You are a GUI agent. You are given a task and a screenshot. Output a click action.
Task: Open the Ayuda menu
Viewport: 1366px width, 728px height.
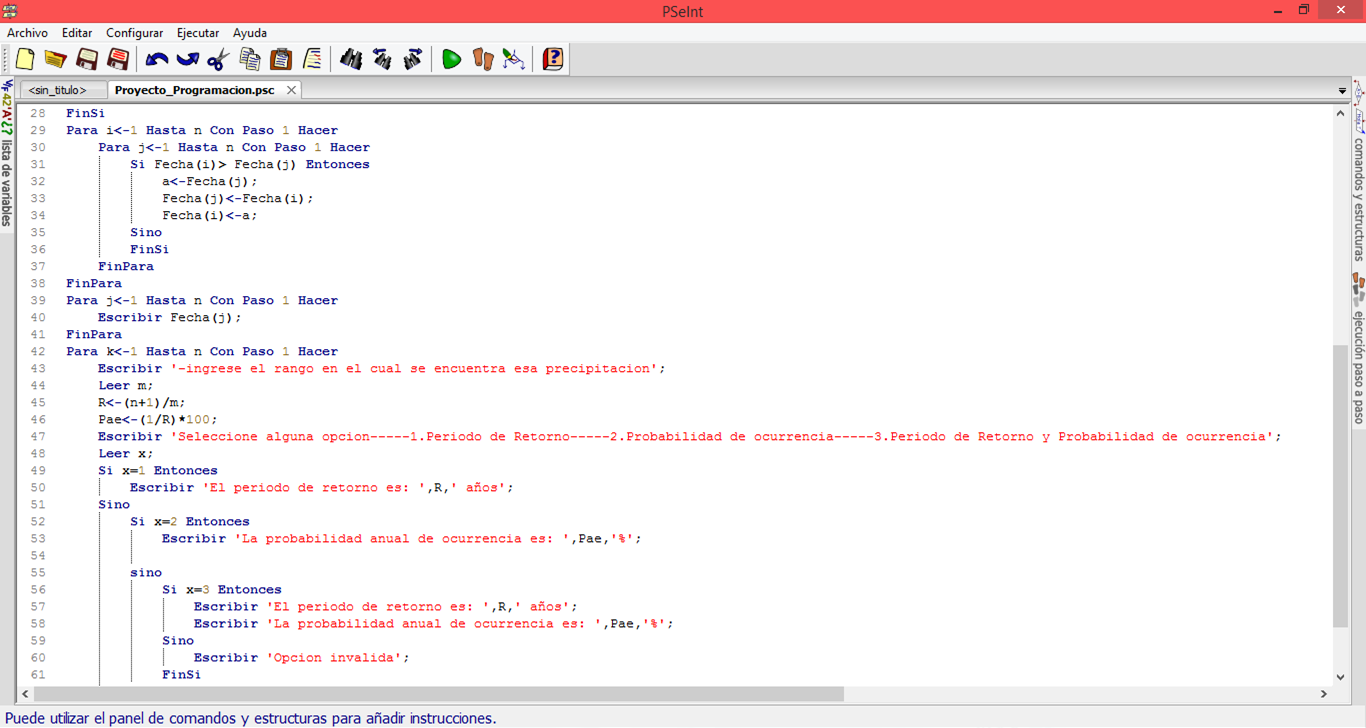tap(250, 33)
